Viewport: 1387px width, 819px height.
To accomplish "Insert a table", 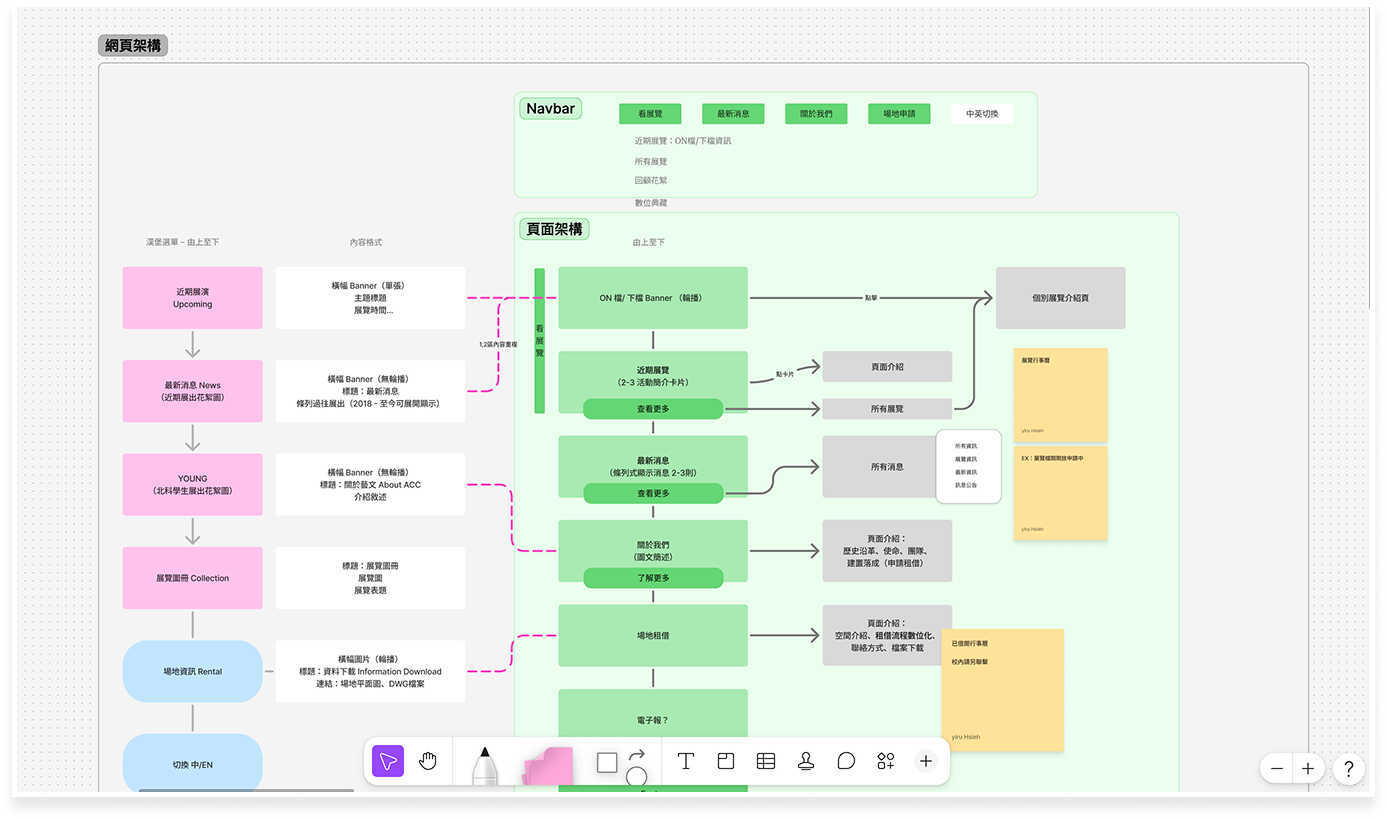I will [x=766, y=762].
